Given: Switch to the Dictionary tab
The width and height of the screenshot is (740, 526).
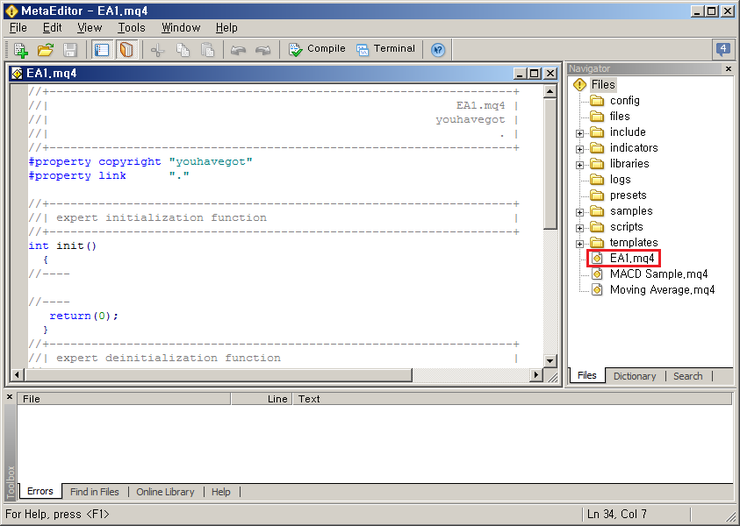Looking at the screenshot, I should [x=635, y=376].
